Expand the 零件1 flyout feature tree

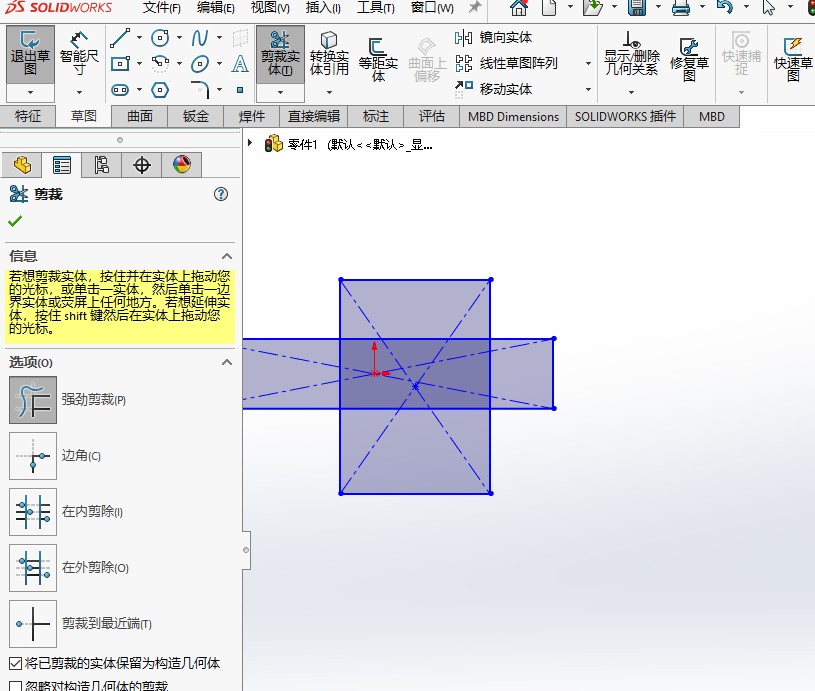tap(250, 144)
